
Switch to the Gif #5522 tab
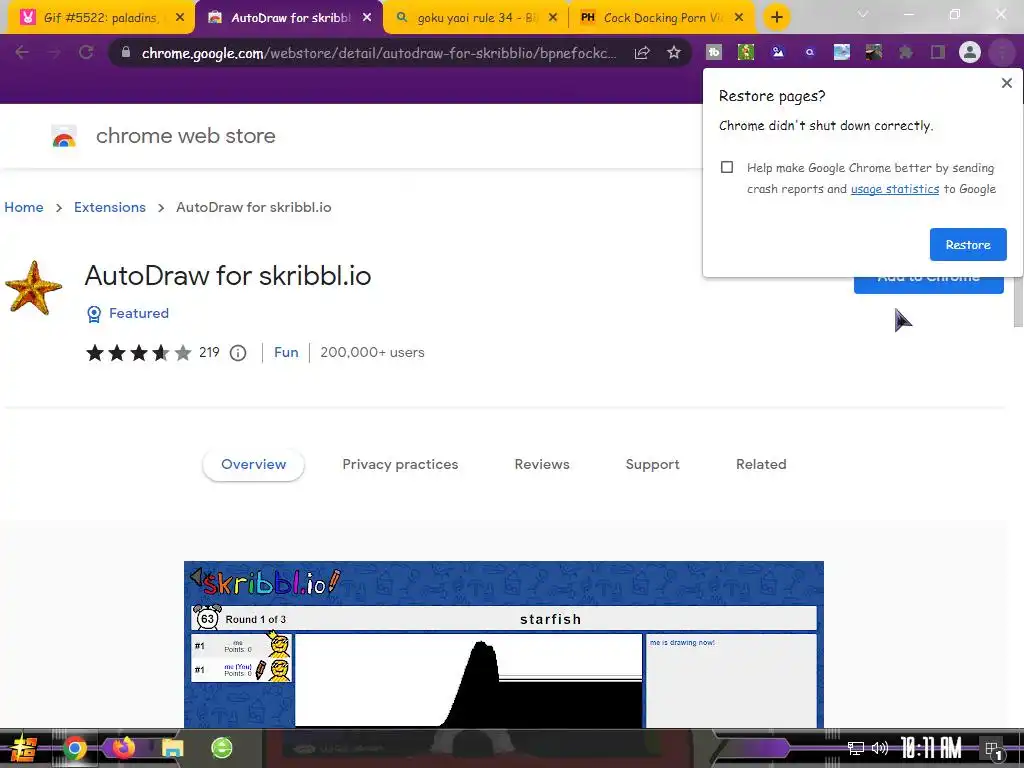click(x=101, y=18)
